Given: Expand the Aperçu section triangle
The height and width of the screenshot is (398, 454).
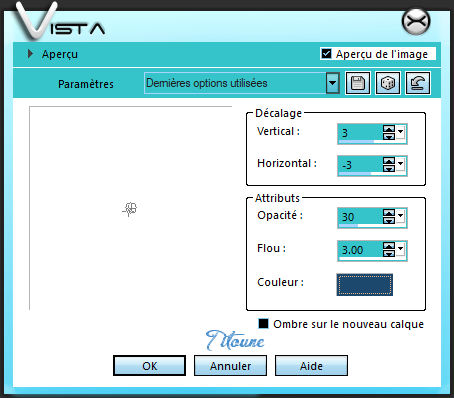Looking at the screenshot, I should click(30, 54).
